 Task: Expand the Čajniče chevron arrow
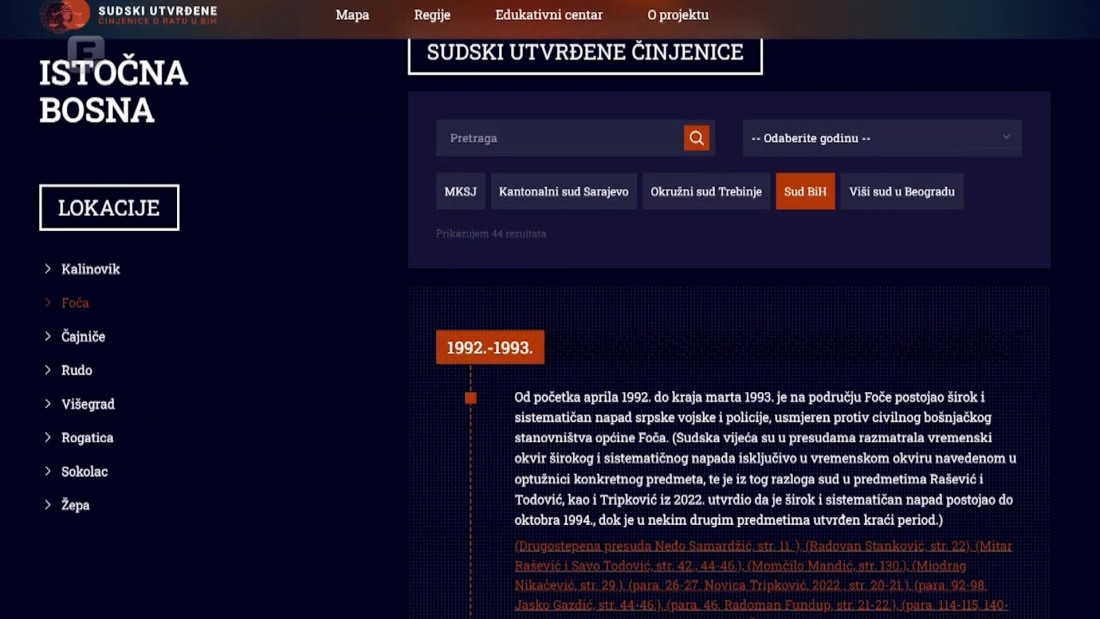[x=48, y=336]
